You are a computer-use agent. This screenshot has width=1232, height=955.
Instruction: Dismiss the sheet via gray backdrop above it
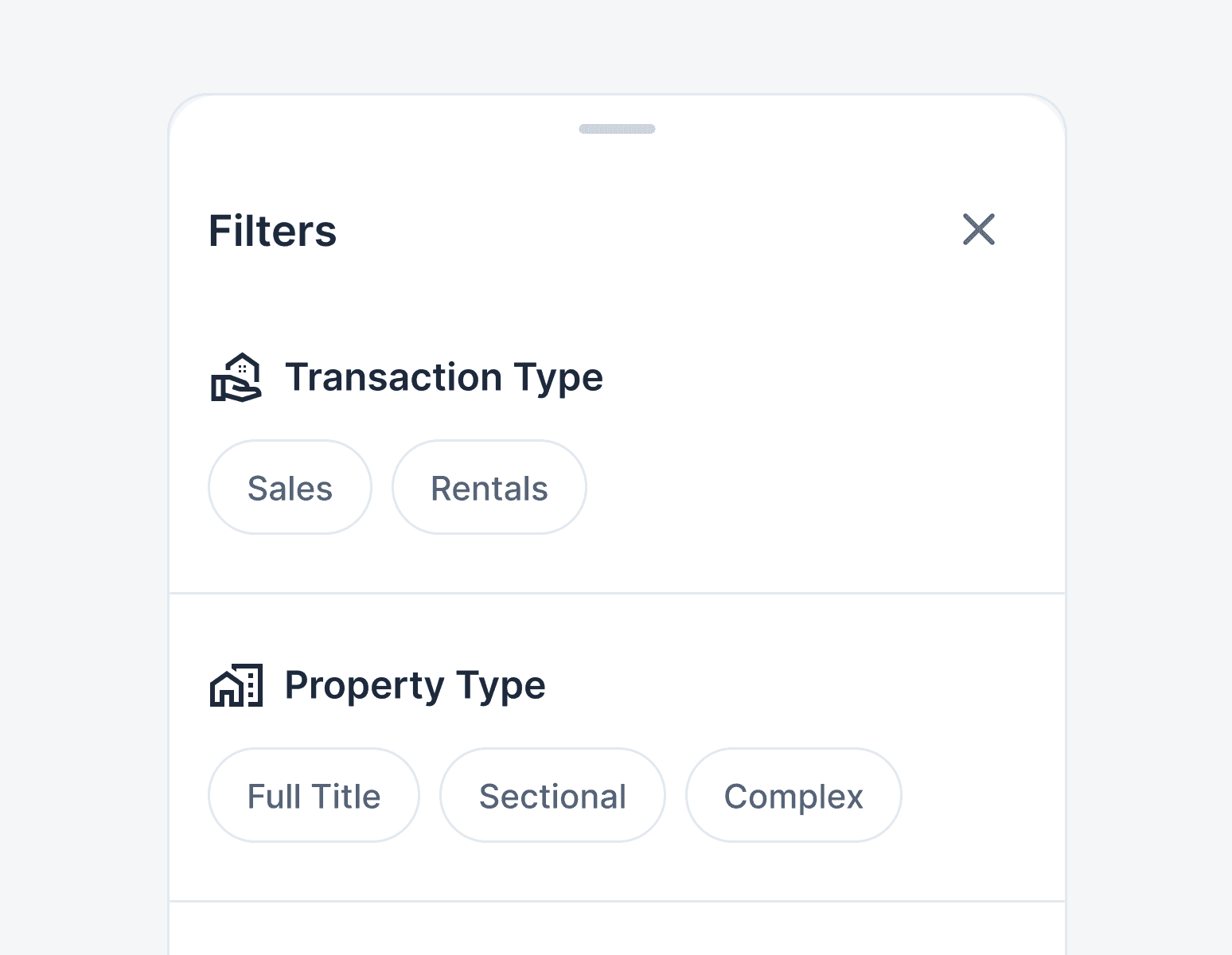coord(616,44)
